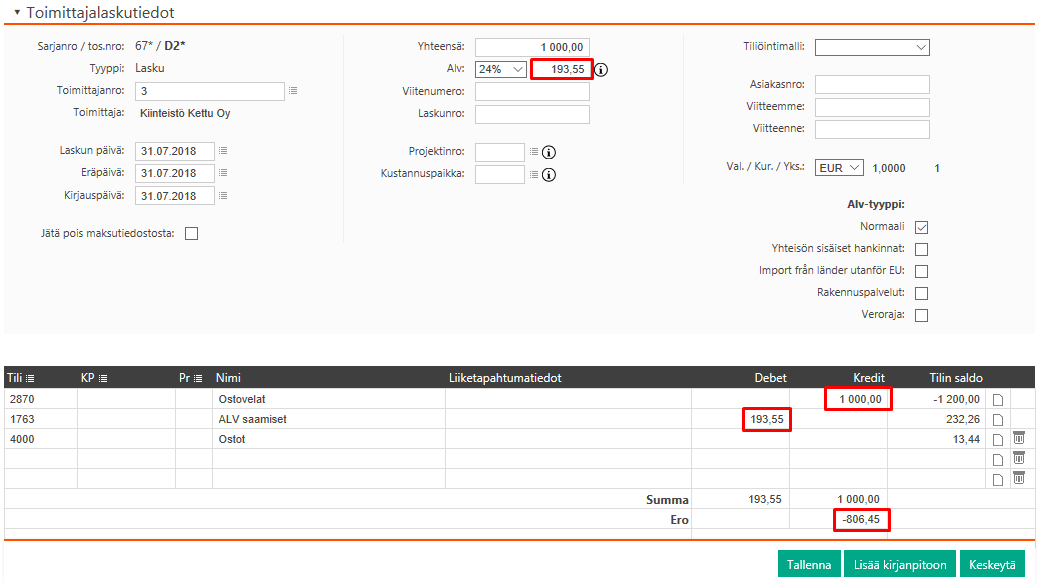Viewport: 1040px width, 583px height.
Task: Open the Alv 24% rate dropdown
Action: point(501,69)
